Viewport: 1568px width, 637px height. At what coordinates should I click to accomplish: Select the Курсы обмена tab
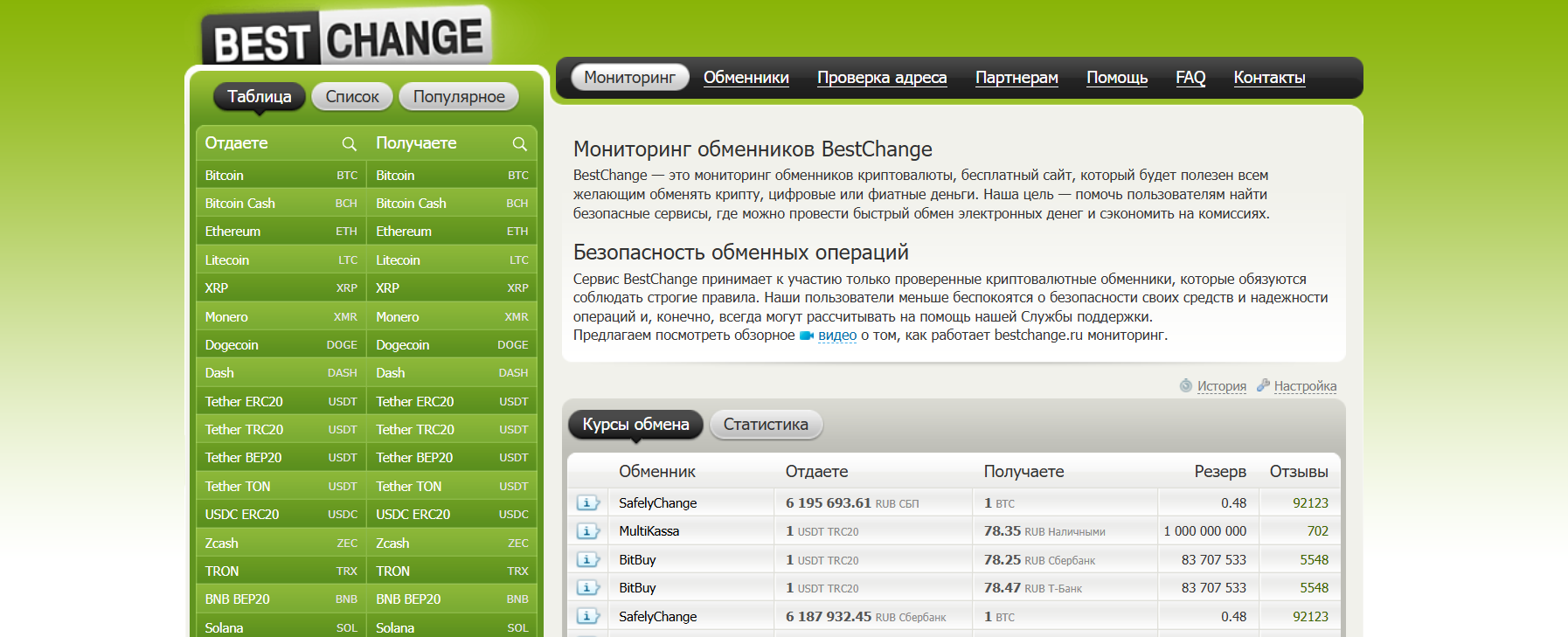[635, 425]
